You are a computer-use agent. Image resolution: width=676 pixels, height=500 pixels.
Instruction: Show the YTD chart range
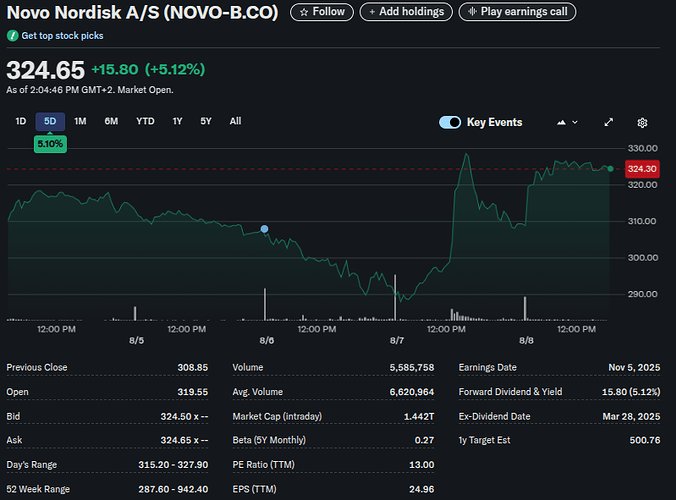(145, 121)
